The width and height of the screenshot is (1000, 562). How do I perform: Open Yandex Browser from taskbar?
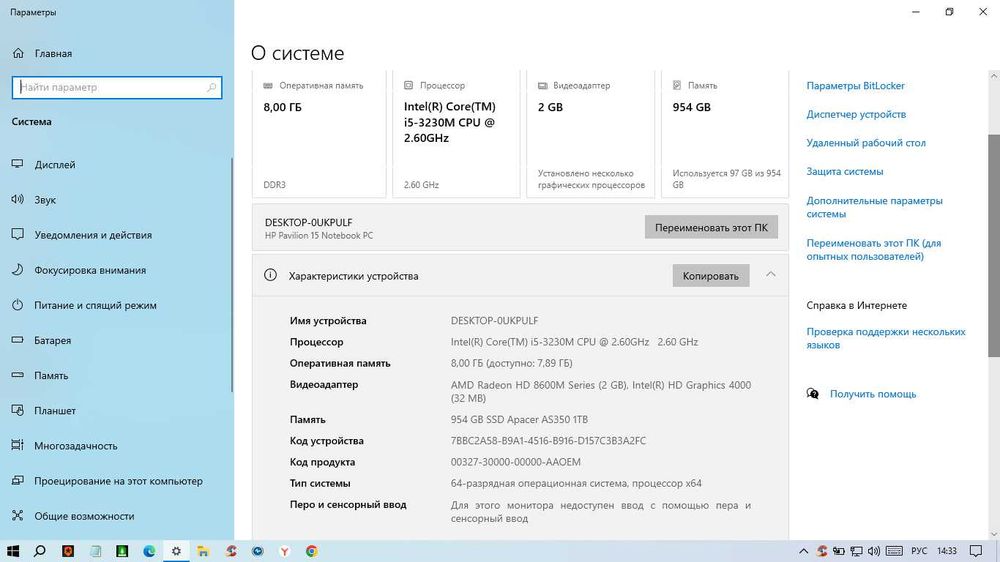(284, 551)
